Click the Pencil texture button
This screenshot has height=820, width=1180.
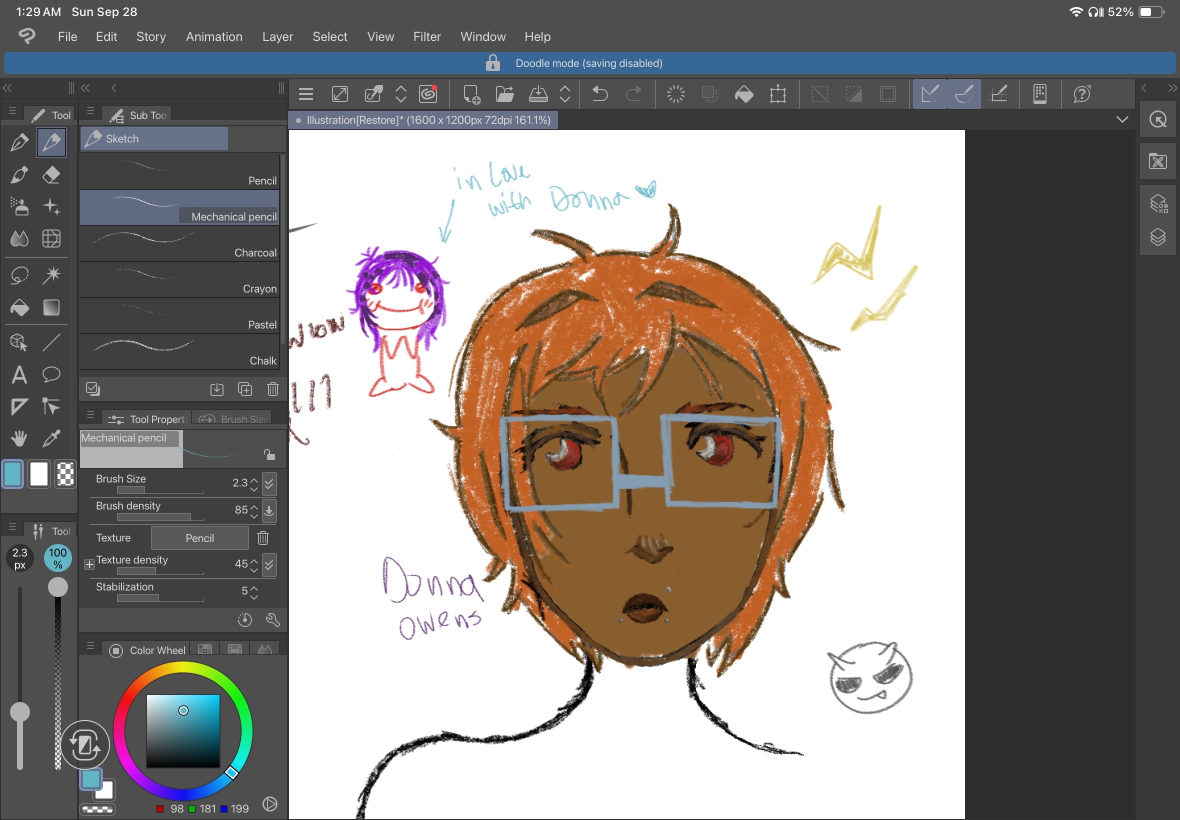(199, 538)
